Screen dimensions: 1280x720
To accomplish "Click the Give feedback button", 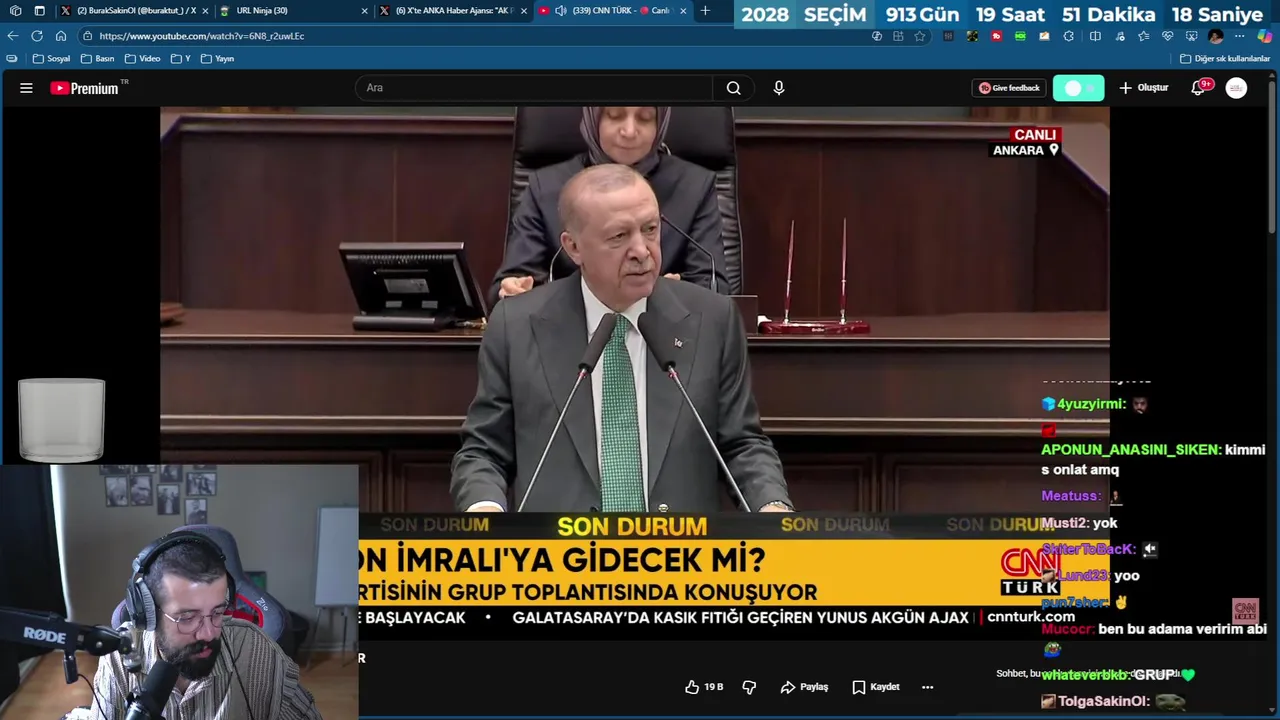I will [1009, 88].
